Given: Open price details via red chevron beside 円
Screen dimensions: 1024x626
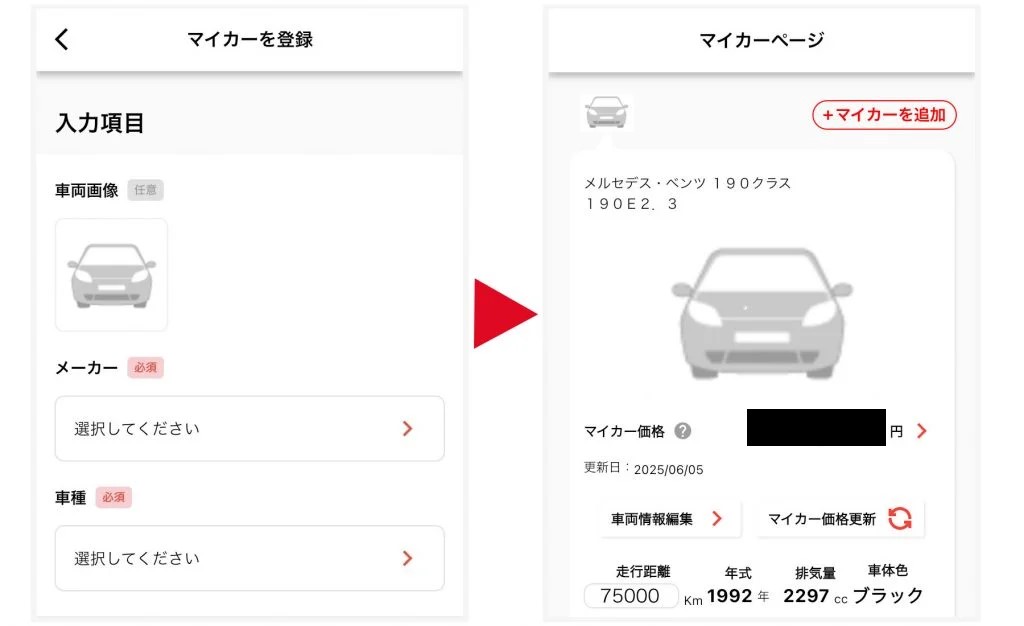Looking at the screenshot, I should pos(921,431).
